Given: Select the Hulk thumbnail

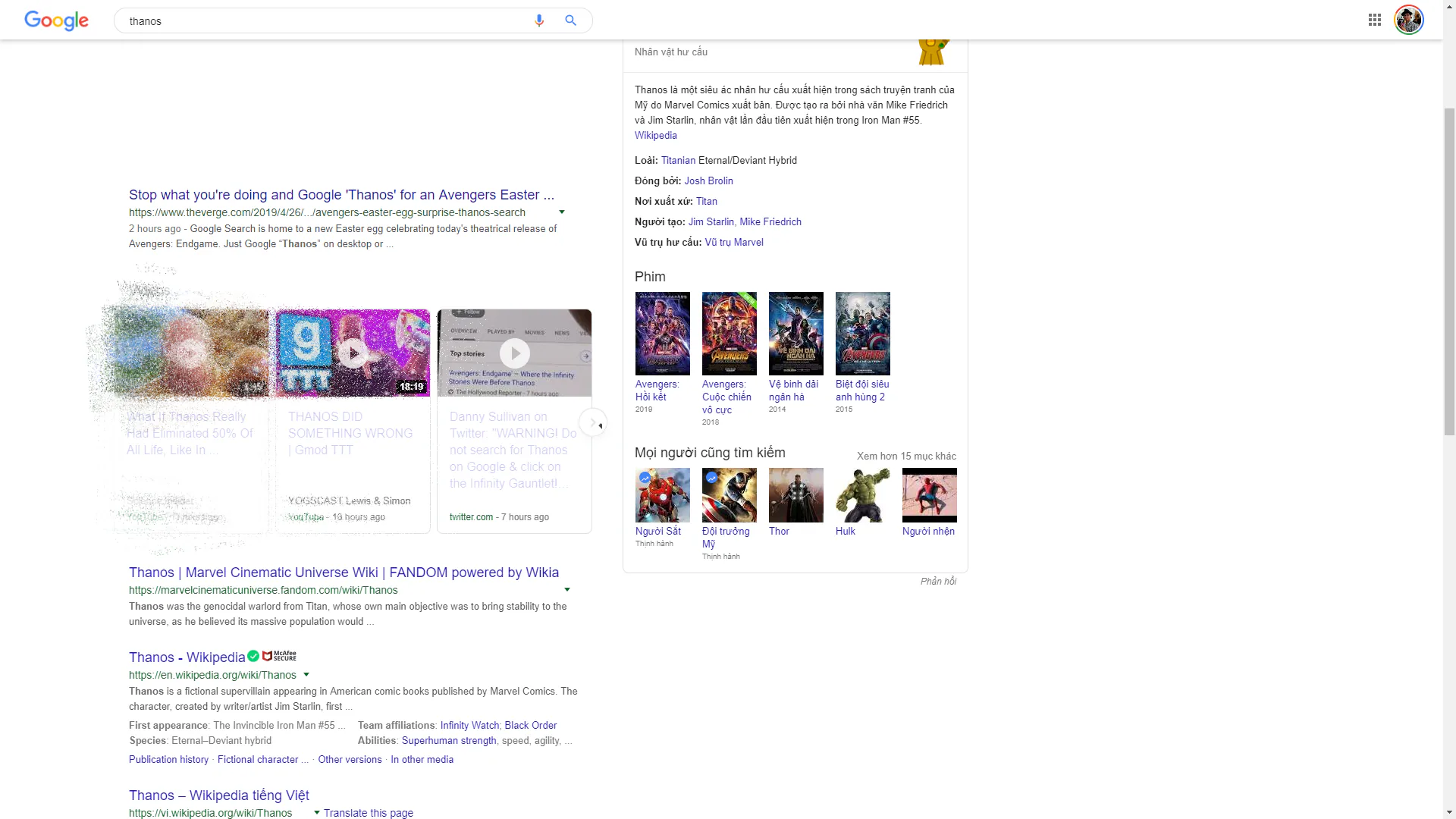Looking at the screenshot, I should (x=863, y=495).
